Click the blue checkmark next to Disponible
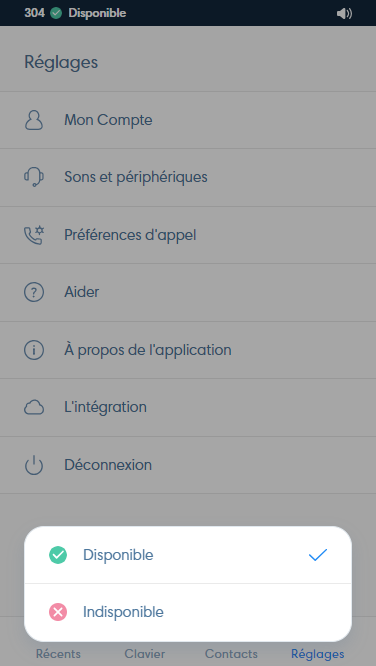Screen dimensions: 376x666 318,555
